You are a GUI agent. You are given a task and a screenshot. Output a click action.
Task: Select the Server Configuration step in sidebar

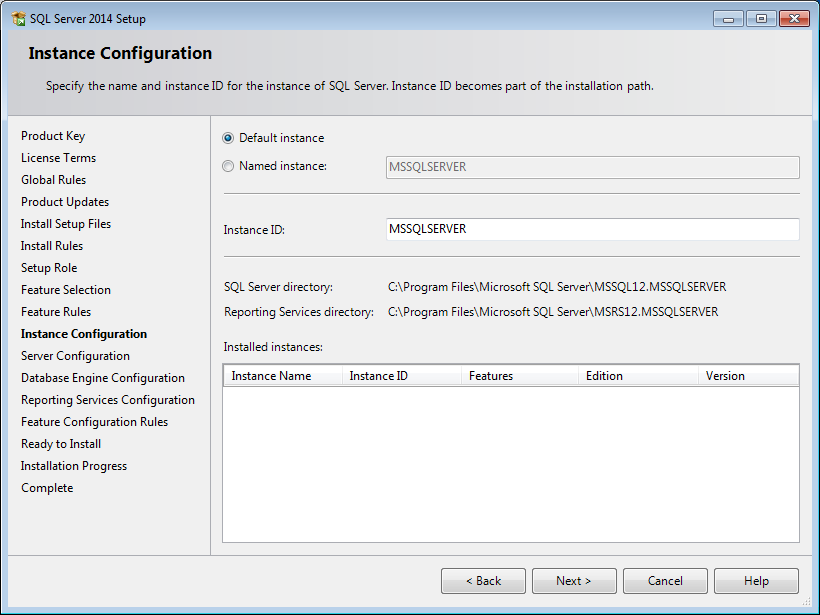click(x=75, y=356)
